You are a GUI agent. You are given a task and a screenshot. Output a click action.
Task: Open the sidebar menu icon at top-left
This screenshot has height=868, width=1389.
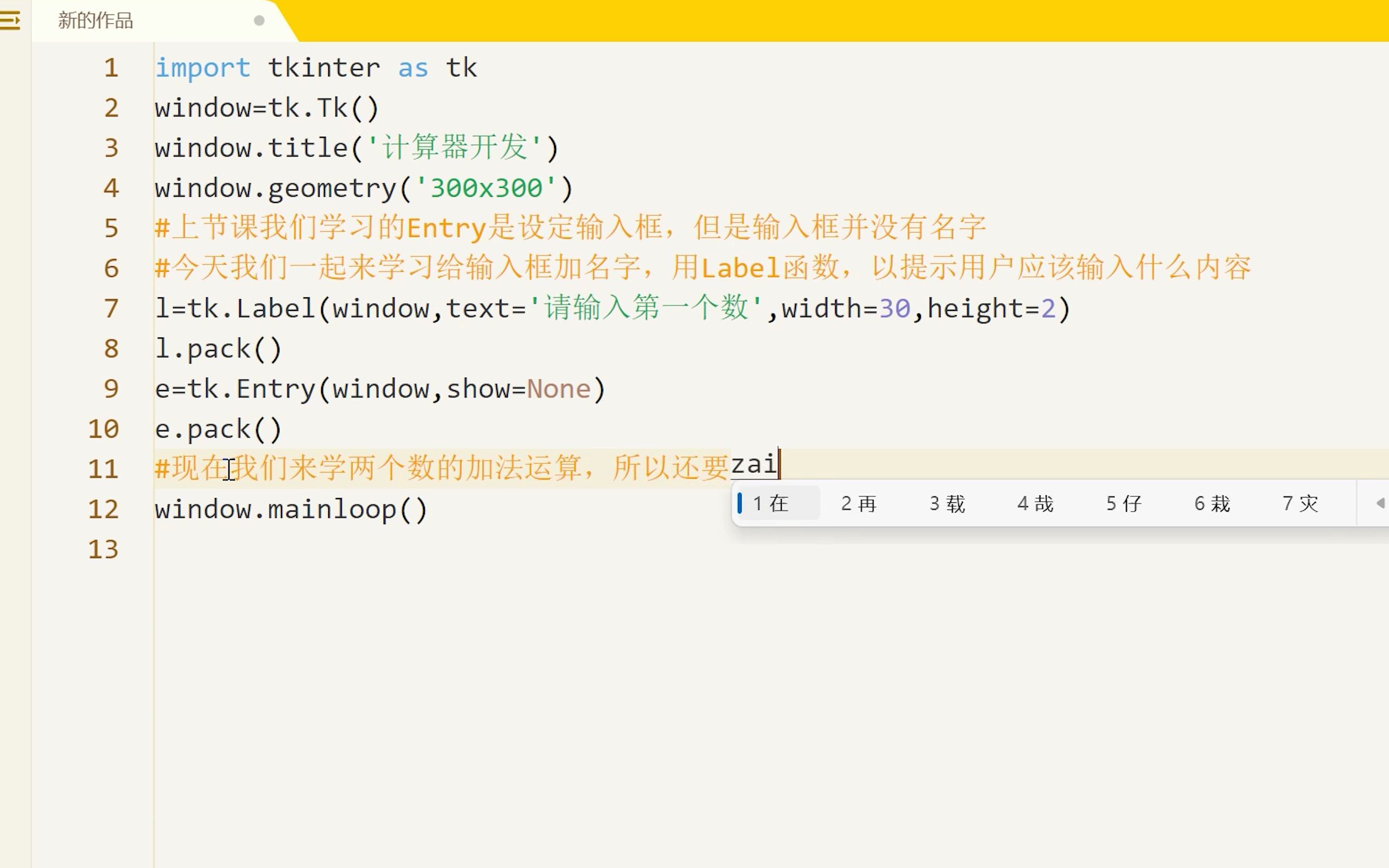[x=10, y=21]
